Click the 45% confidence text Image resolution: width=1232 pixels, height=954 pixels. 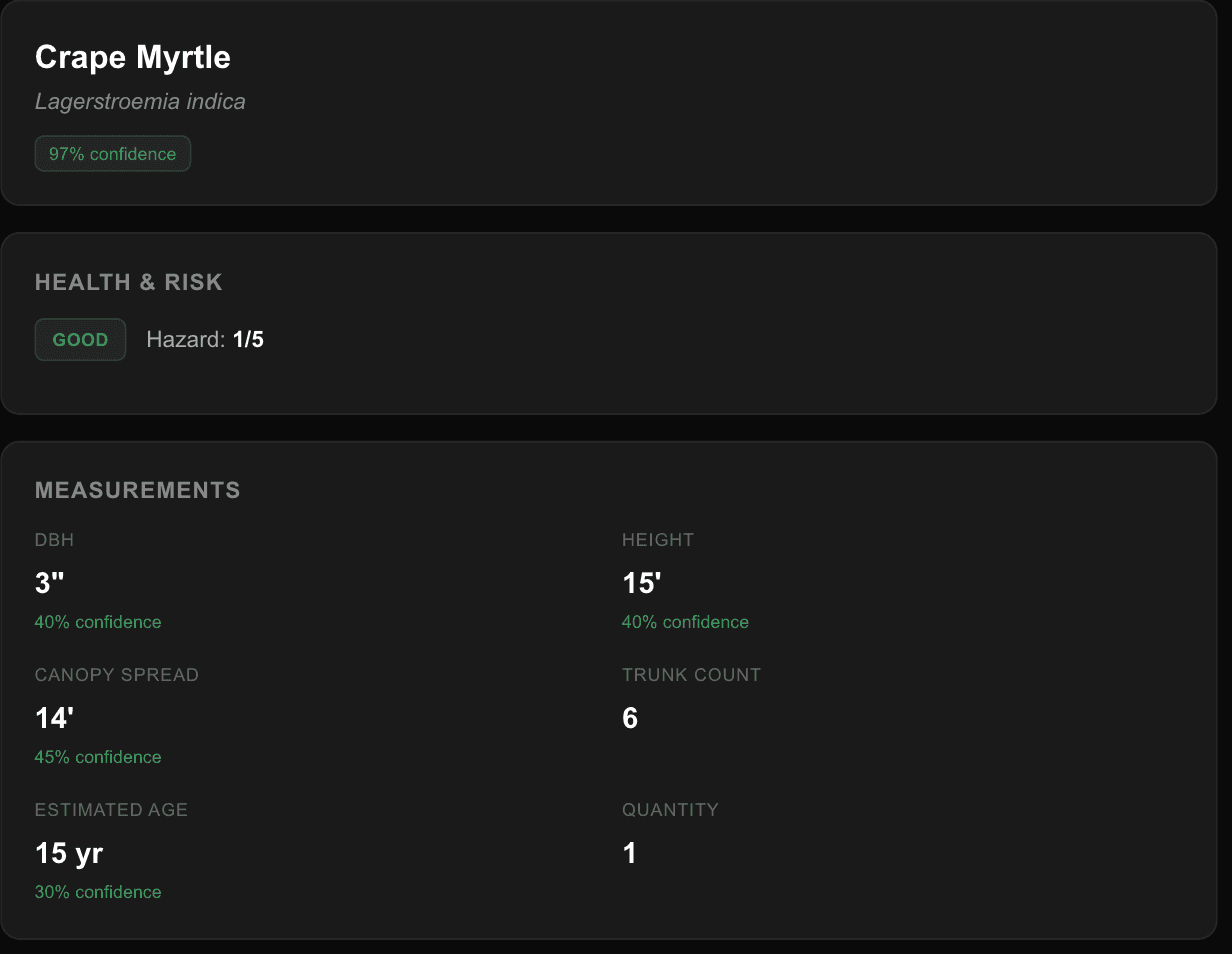pos(98,757)
